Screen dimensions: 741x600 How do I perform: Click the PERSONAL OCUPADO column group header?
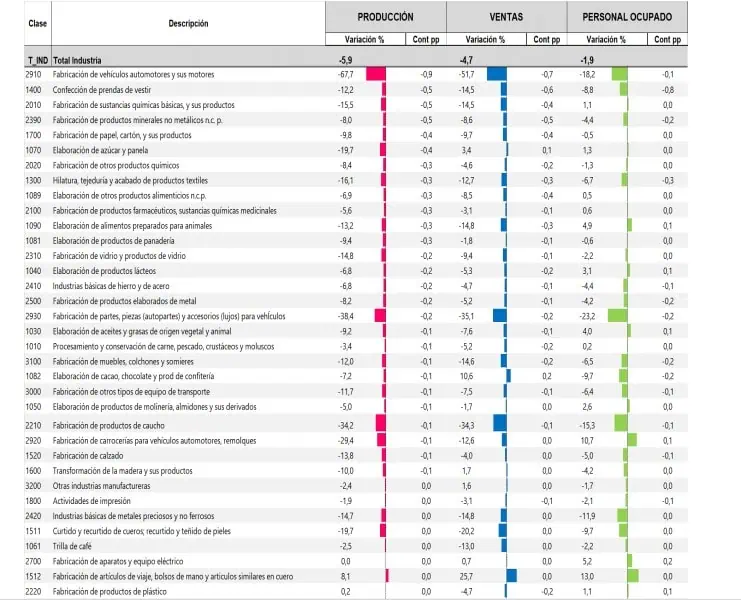(x=627, y=17)
